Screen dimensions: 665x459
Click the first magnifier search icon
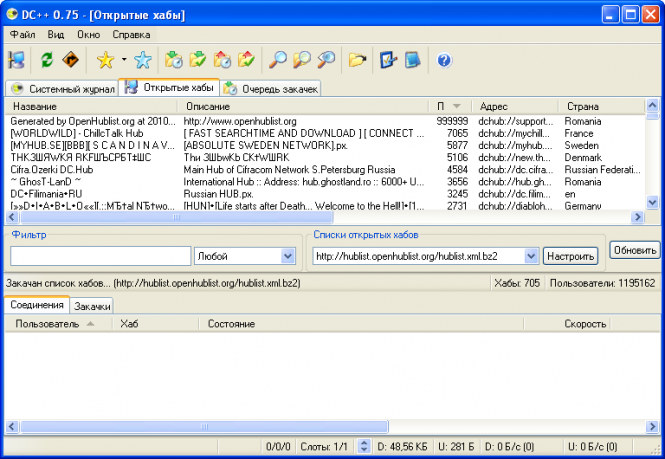pos(278,60)
